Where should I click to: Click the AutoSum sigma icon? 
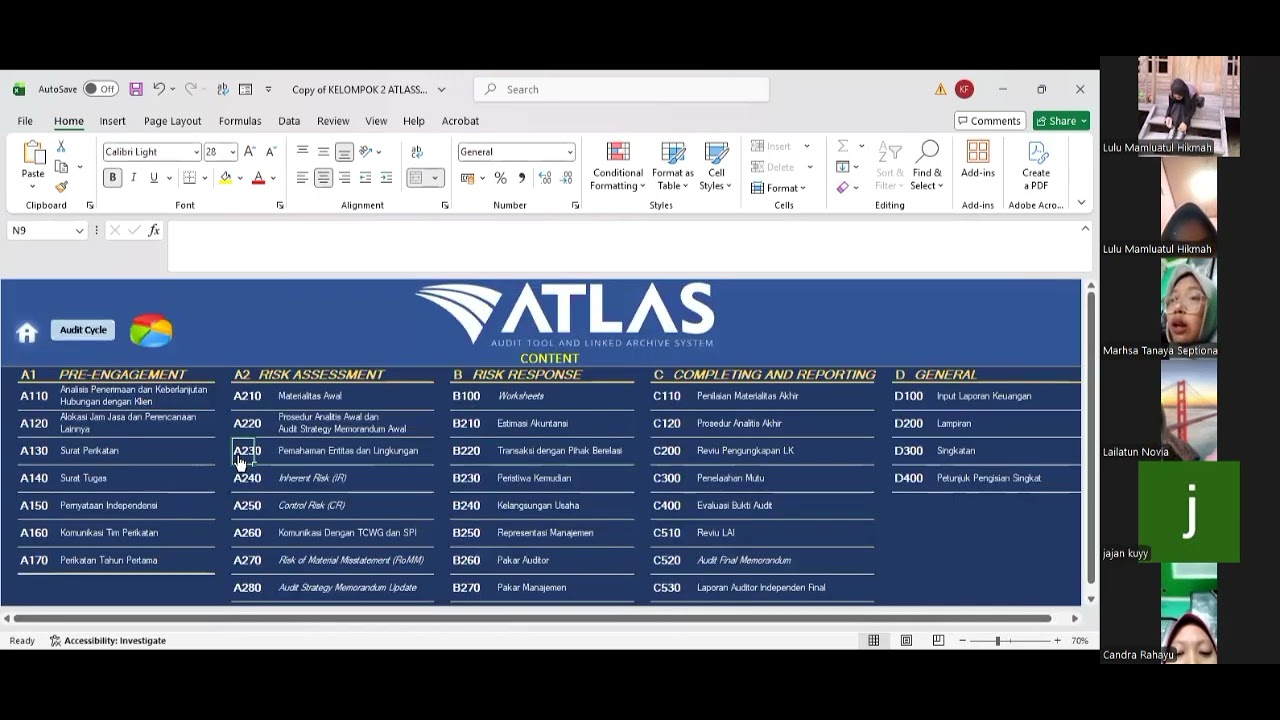[843, 146]
